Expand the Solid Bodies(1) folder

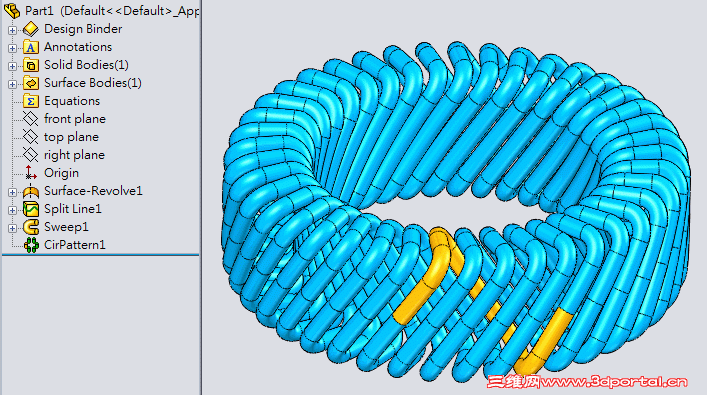pos(12,66)
